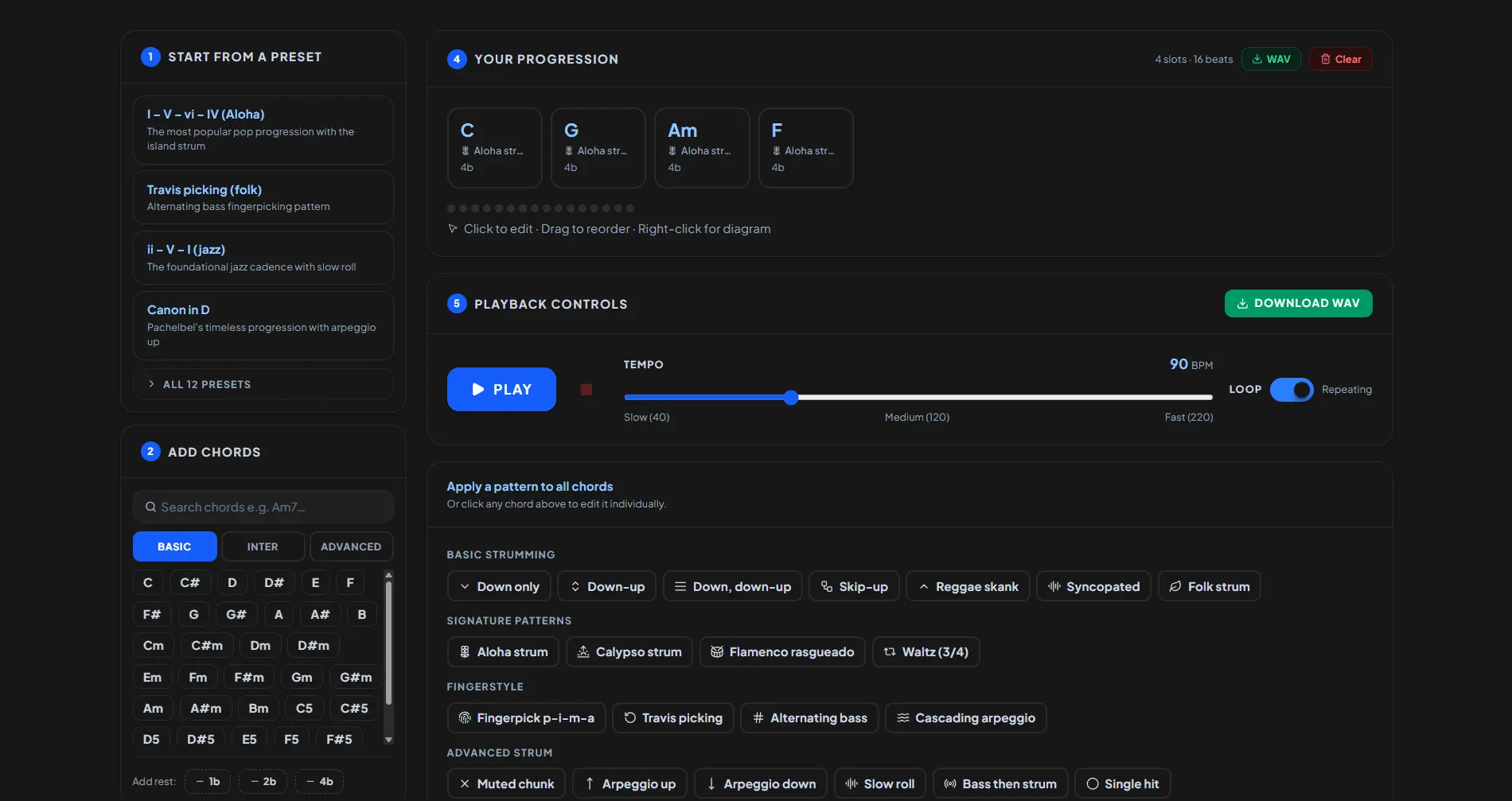Click the Down only strumming pattern icon

click(x=465, y=586)
